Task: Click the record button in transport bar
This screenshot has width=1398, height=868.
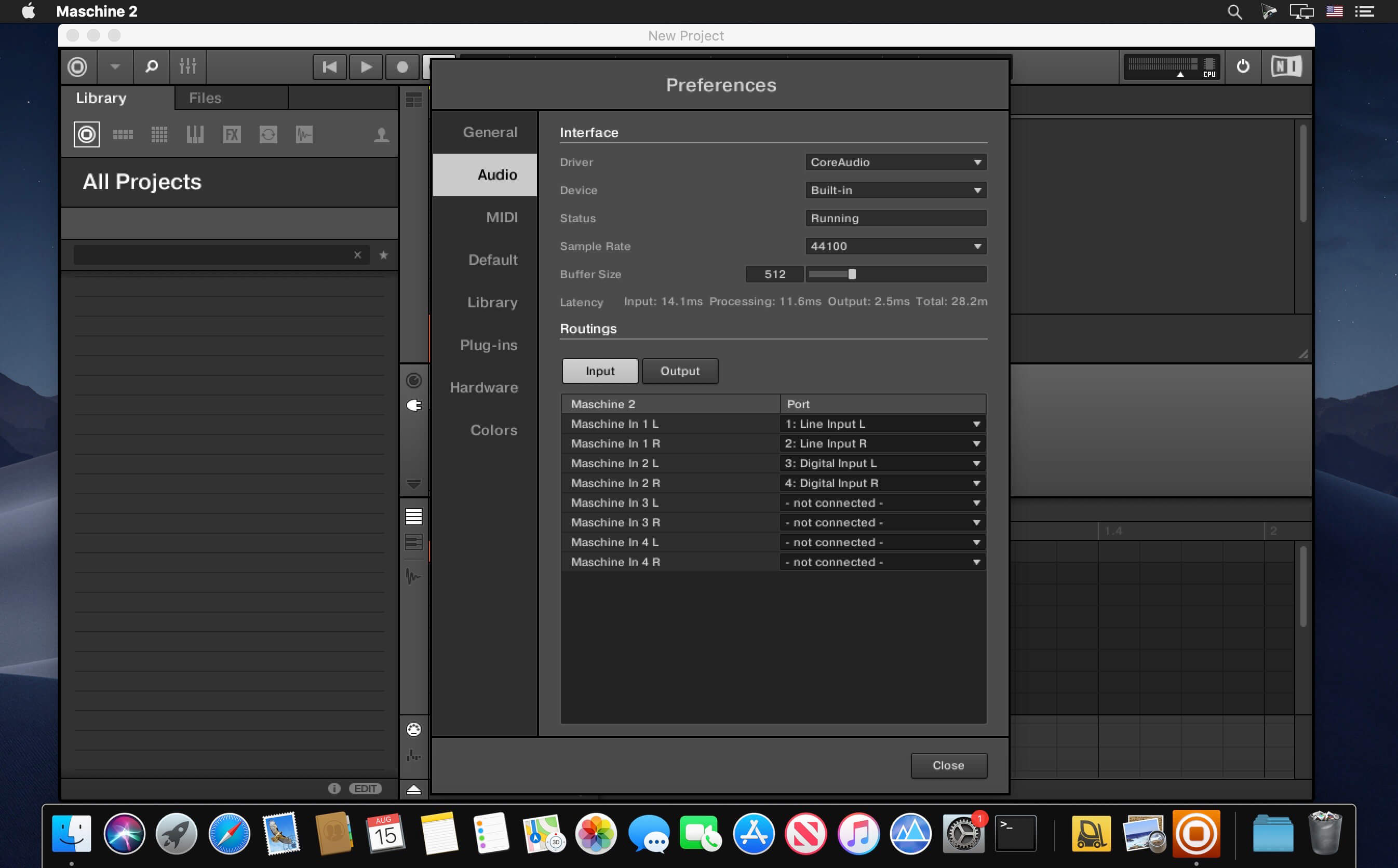Action: pyautogui.click(x=401, y=67)
